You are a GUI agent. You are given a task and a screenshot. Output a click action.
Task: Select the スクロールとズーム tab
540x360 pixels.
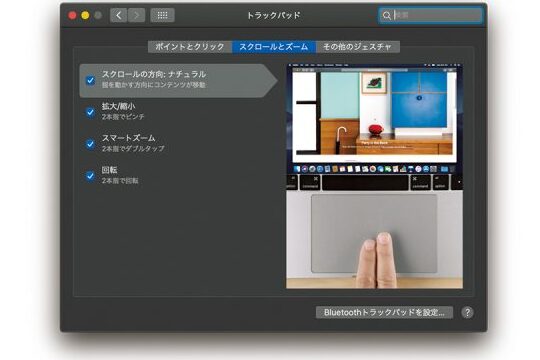274,47
